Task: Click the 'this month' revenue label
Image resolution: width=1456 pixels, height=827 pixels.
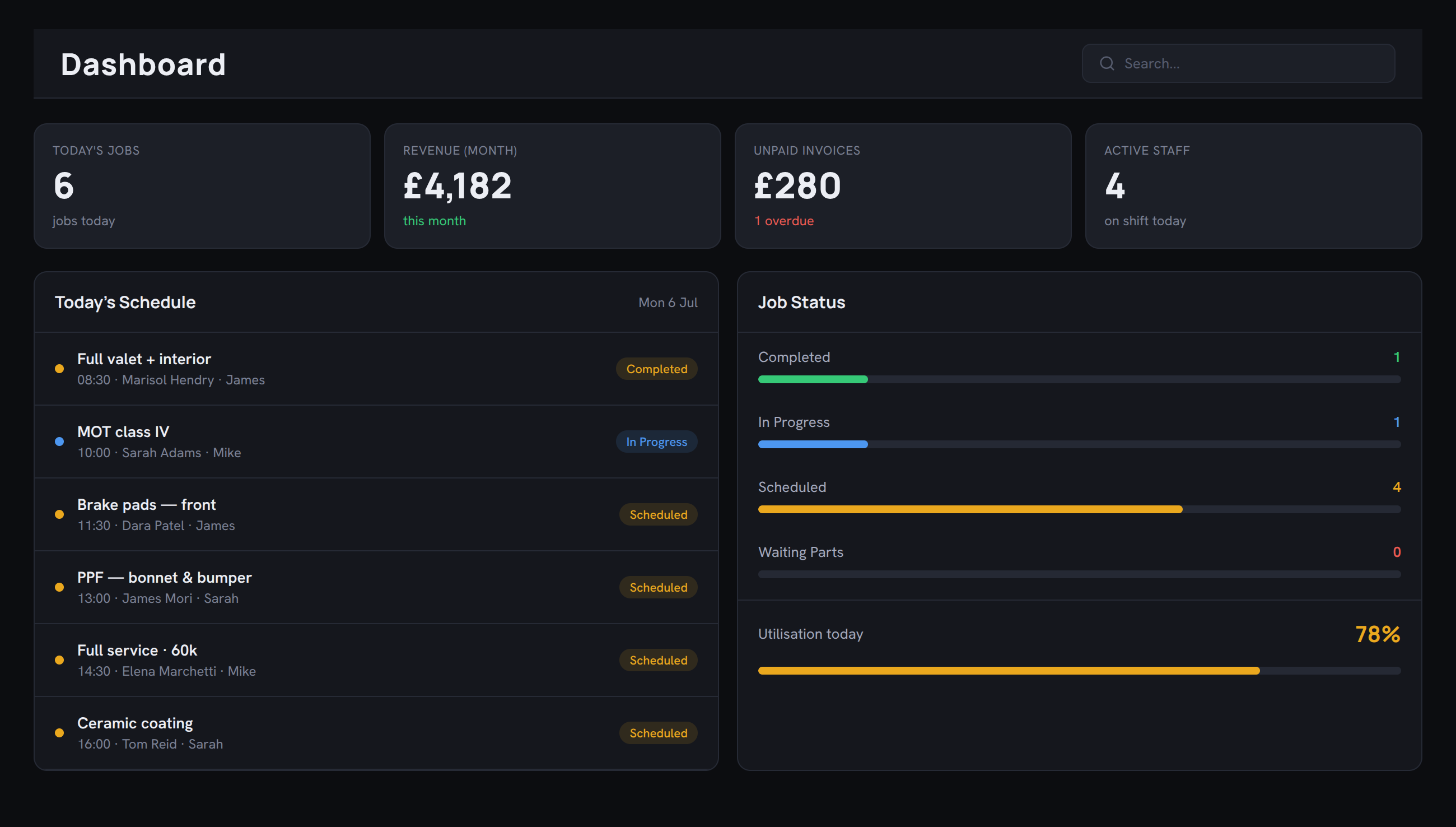Action: coord(434,221)
